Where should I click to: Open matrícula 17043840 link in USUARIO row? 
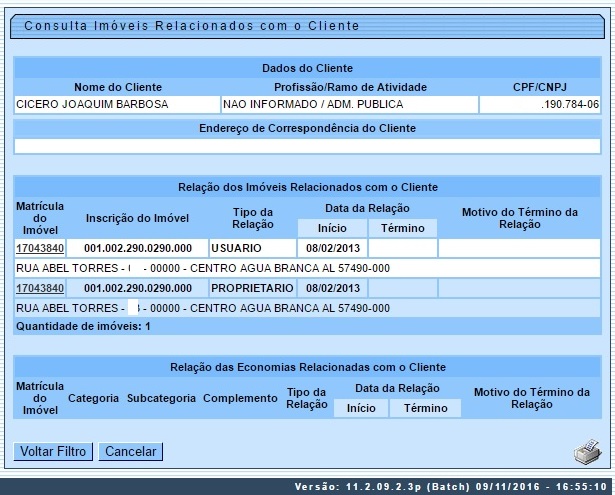pos(40,248)
